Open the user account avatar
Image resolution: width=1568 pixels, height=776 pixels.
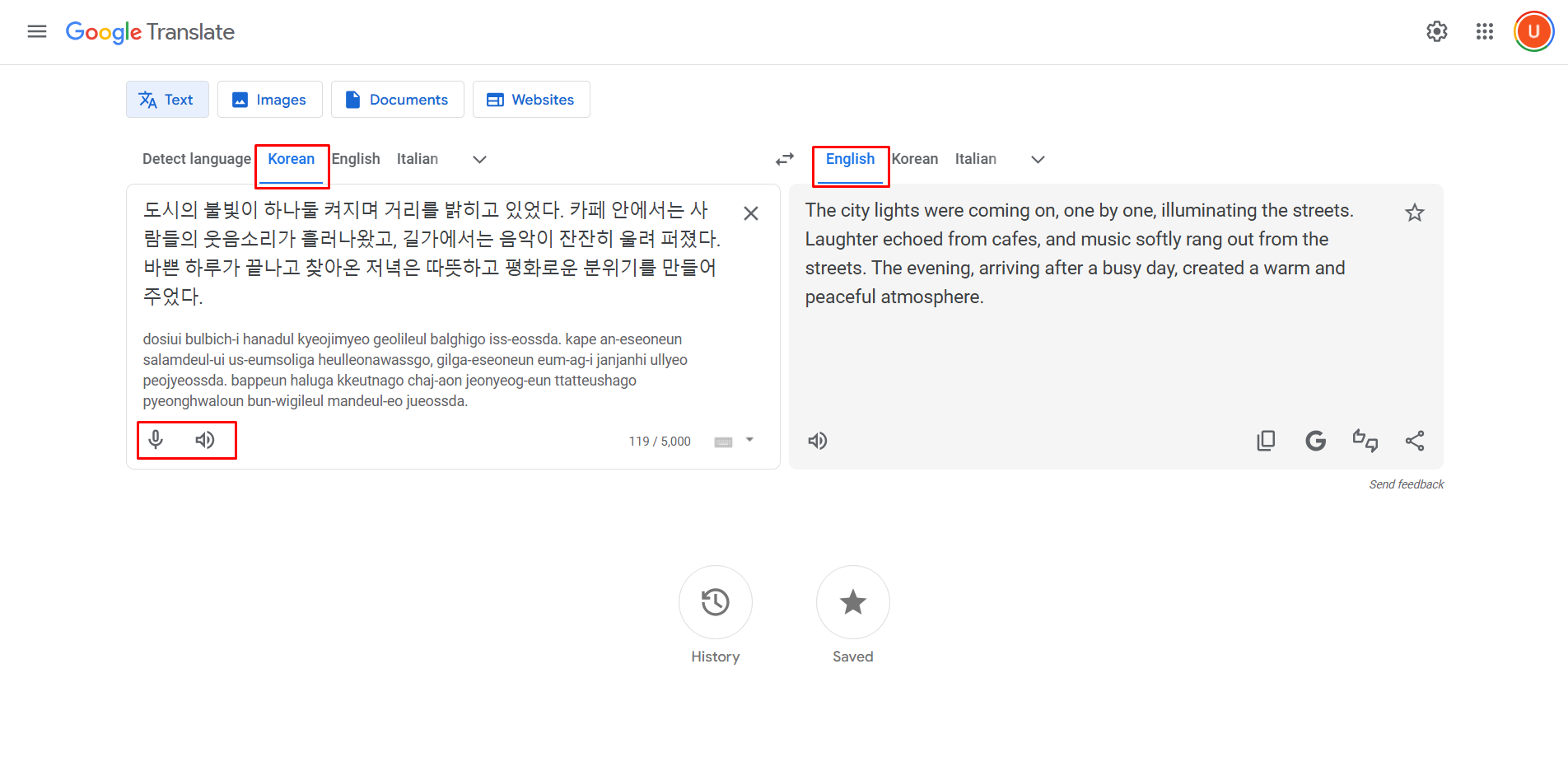1533,32
